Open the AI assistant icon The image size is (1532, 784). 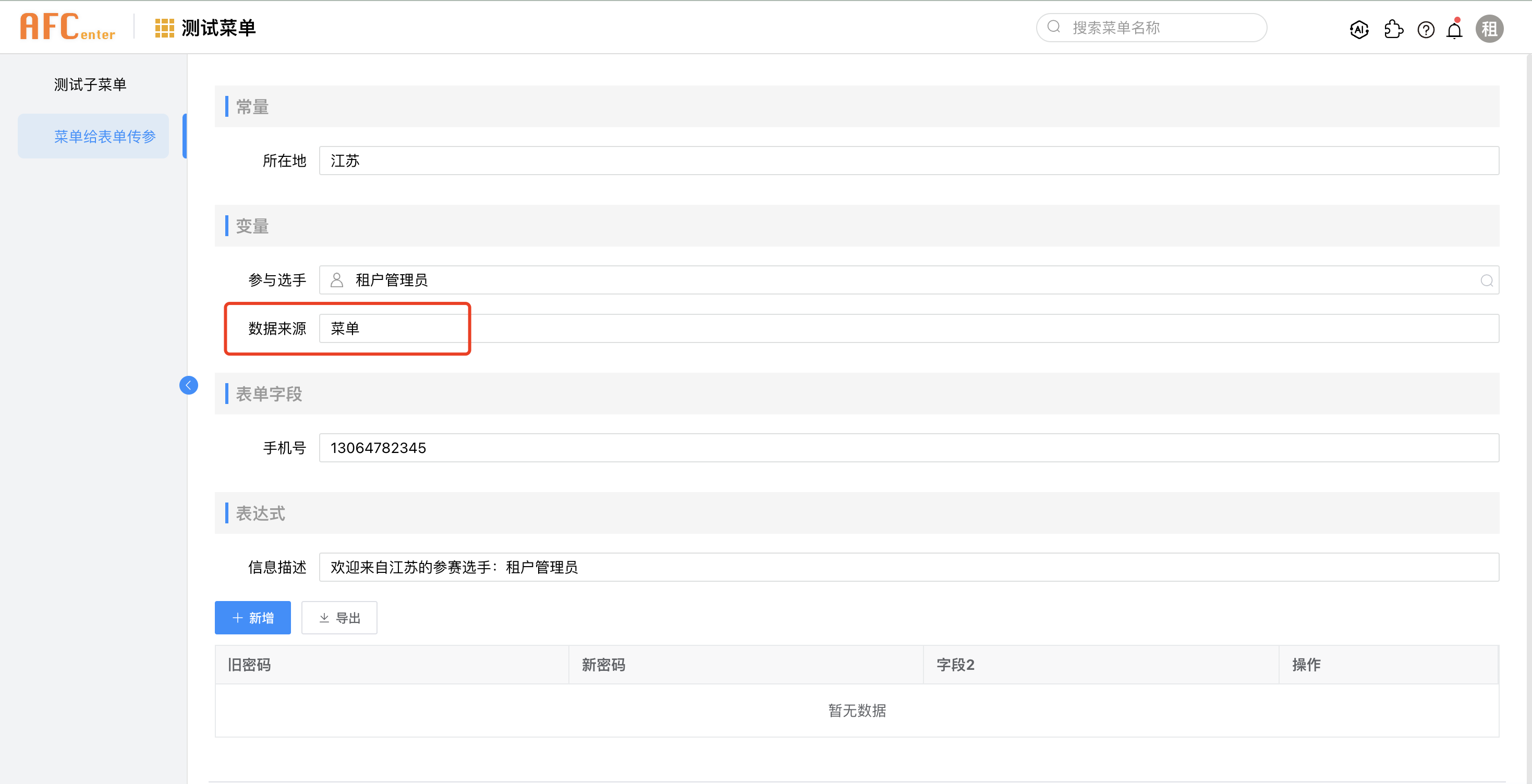pyautogui.click(x=1359, y=29)
